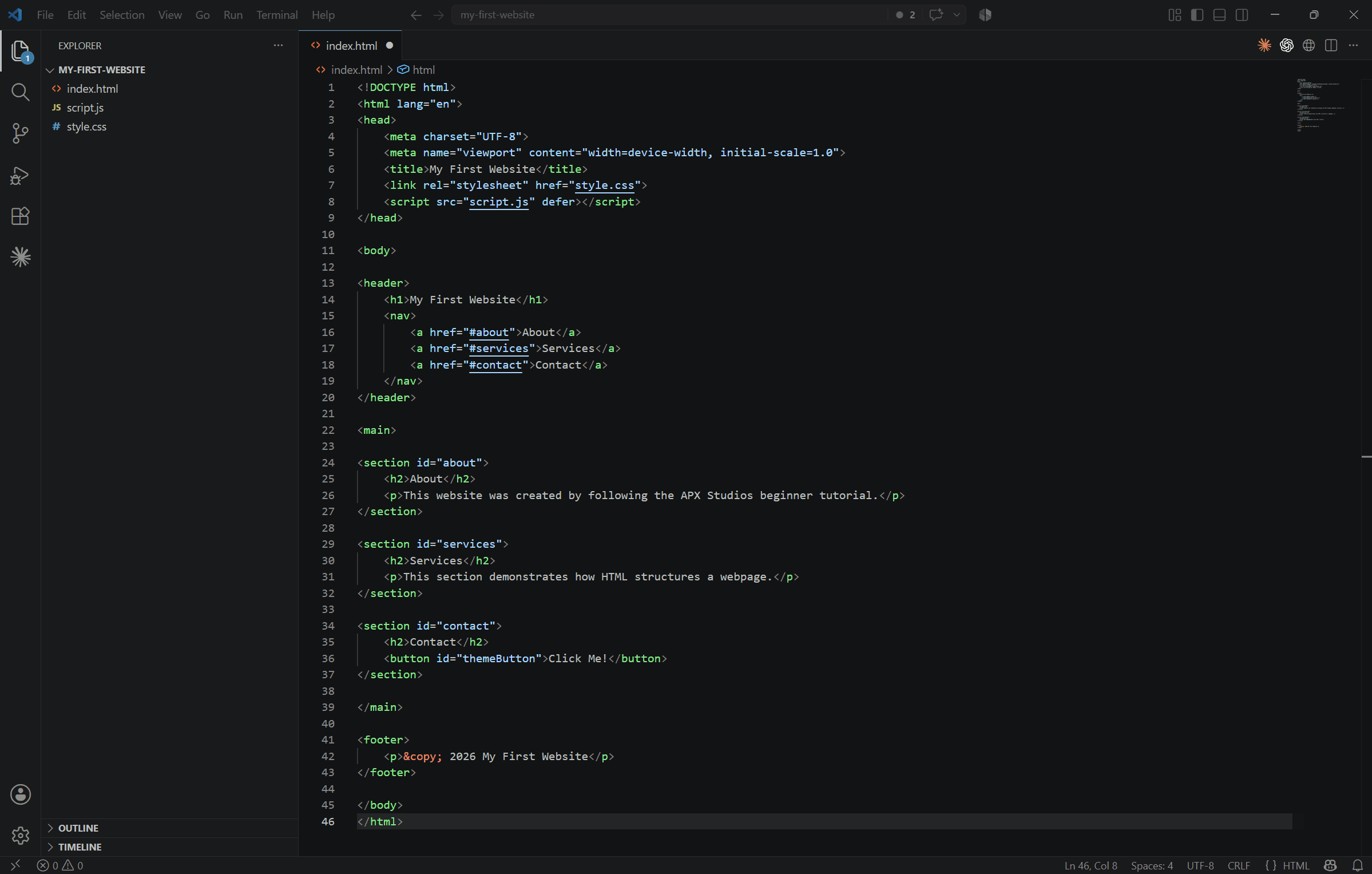1372x874 pixels.
Task: Open the Manage gear icon
Action: [21, 836]
